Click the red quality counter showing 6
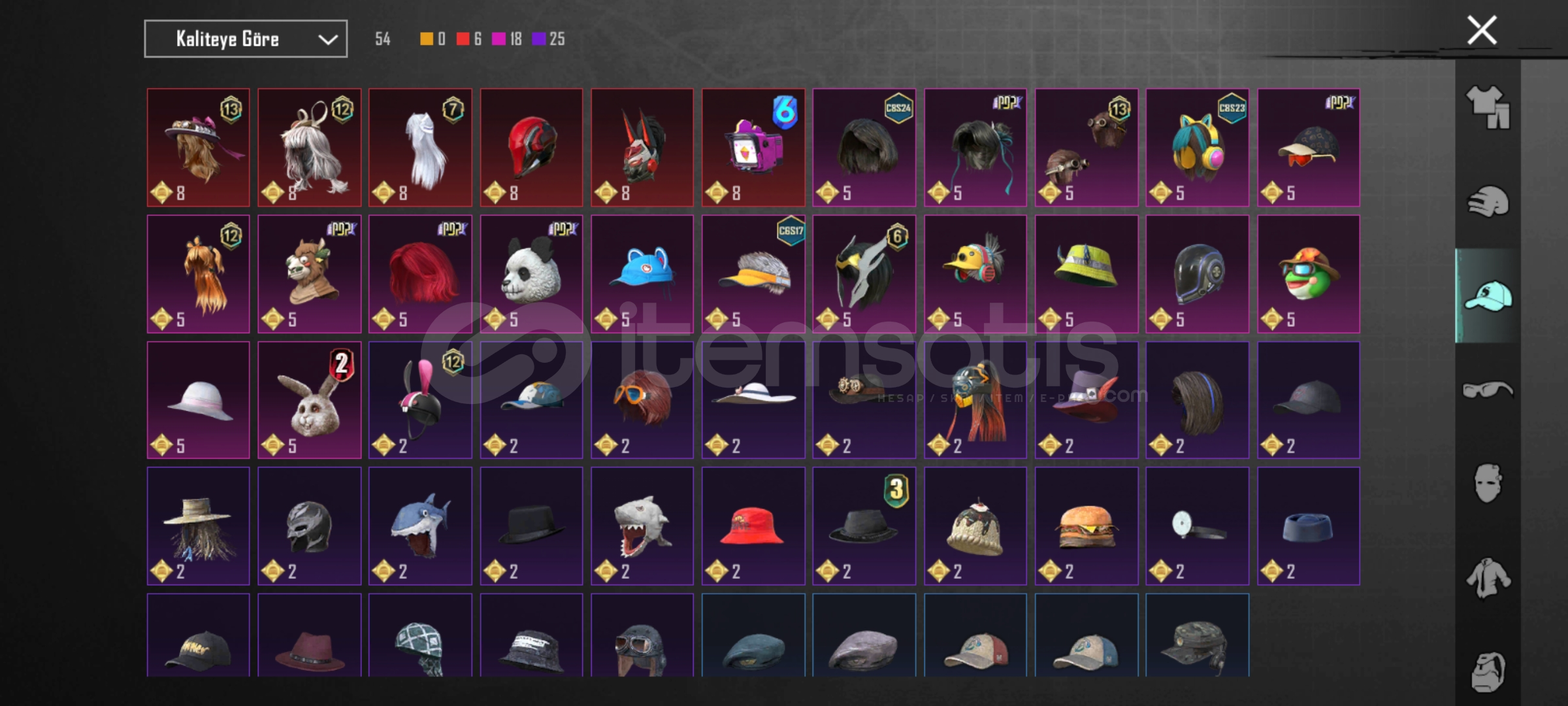The image size is (1568, 706). tap(469, 39)
